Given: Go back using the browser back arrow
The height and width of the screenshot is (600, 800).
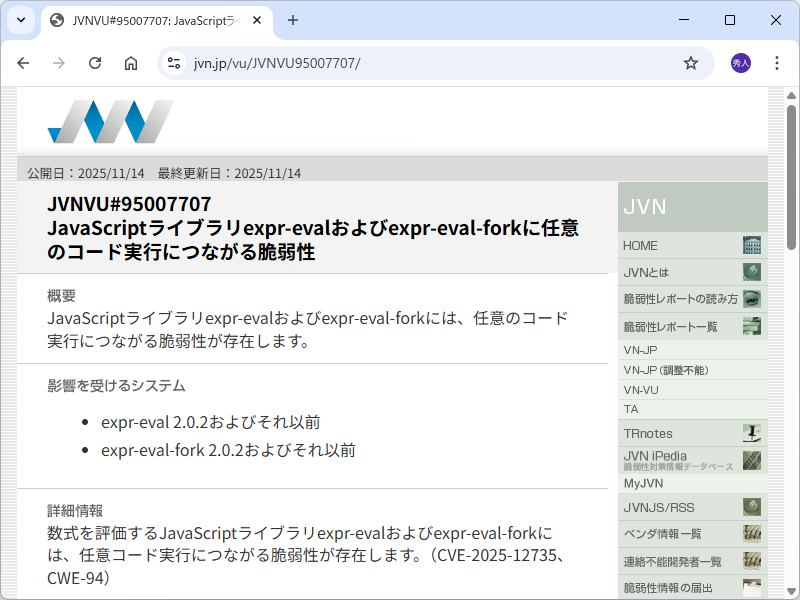Looking at the screenshot, I should (x=23, y=62).
